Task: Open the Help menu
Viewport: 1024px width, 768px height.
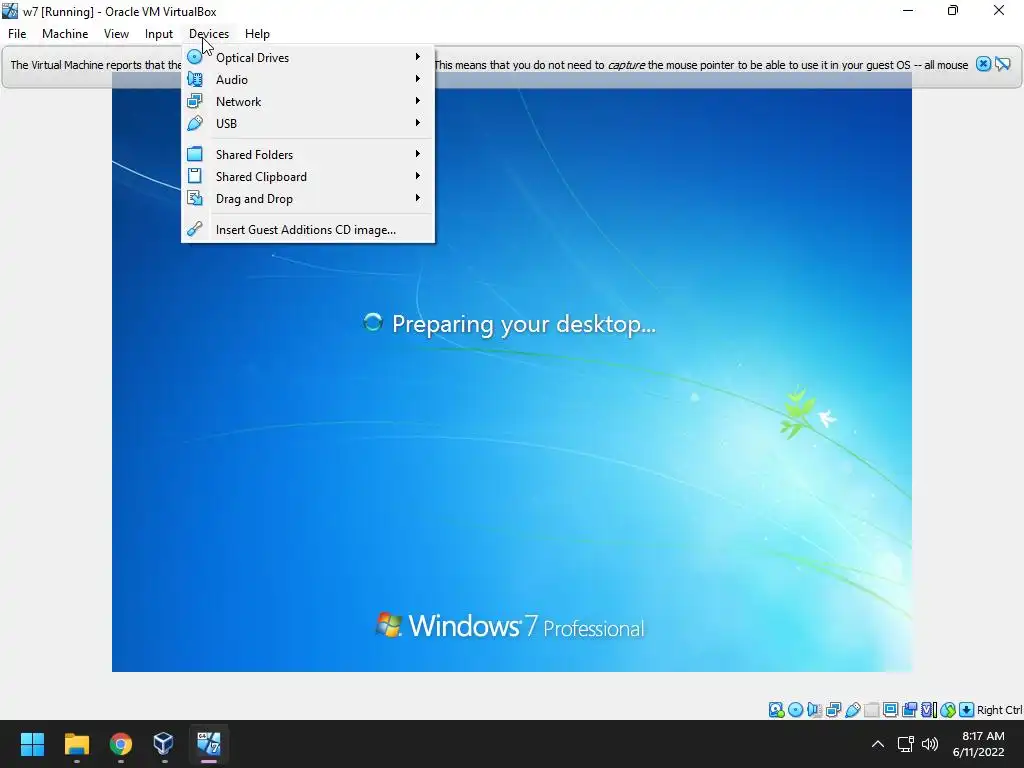Action: pyautogui.click(x=257, y=34)
